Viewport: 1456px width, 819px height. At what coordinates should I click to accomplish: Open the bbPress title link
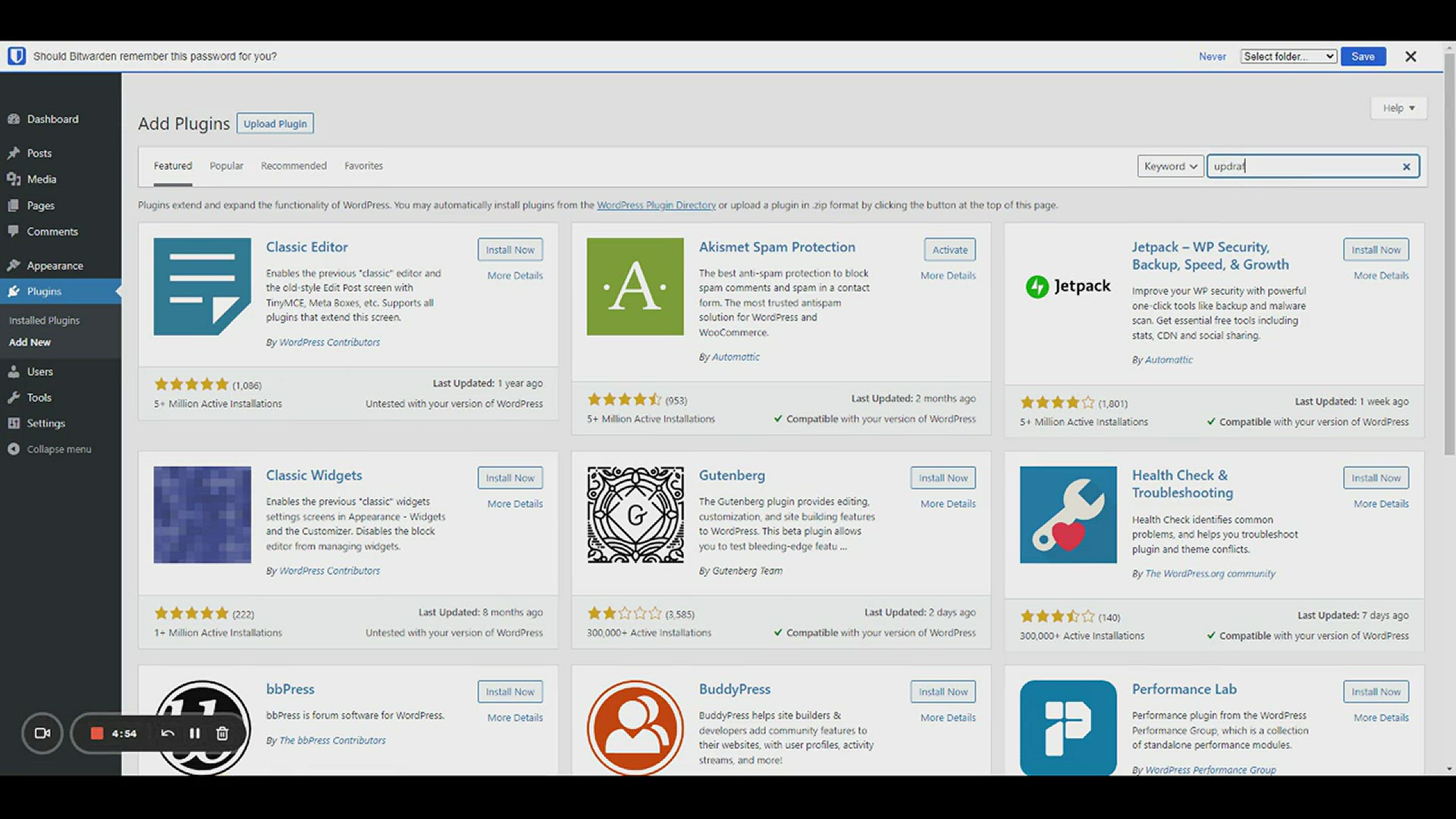[x=290, y=689]
